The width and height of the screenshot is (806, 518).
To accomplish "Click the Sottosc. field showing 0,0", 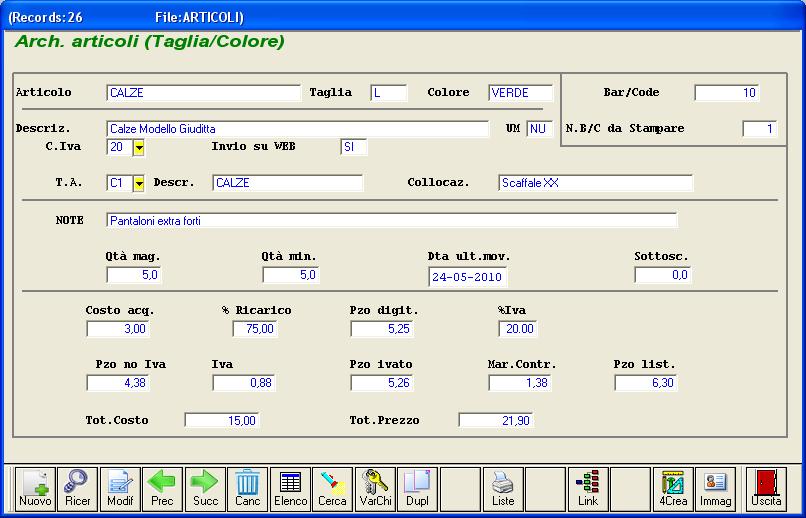I will (663, 275).
